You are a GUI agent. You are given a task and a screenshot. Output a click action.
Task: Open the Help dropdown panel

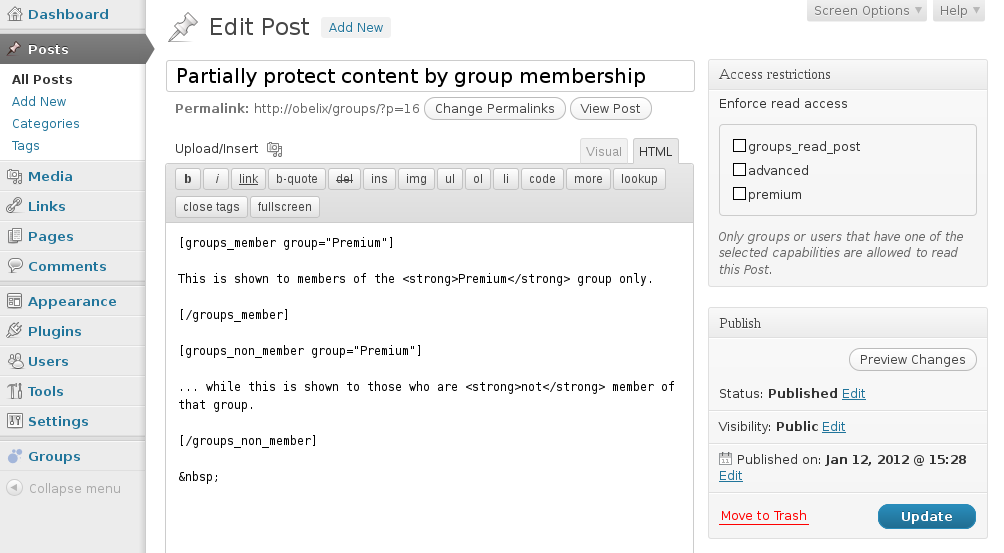point(959,11)
